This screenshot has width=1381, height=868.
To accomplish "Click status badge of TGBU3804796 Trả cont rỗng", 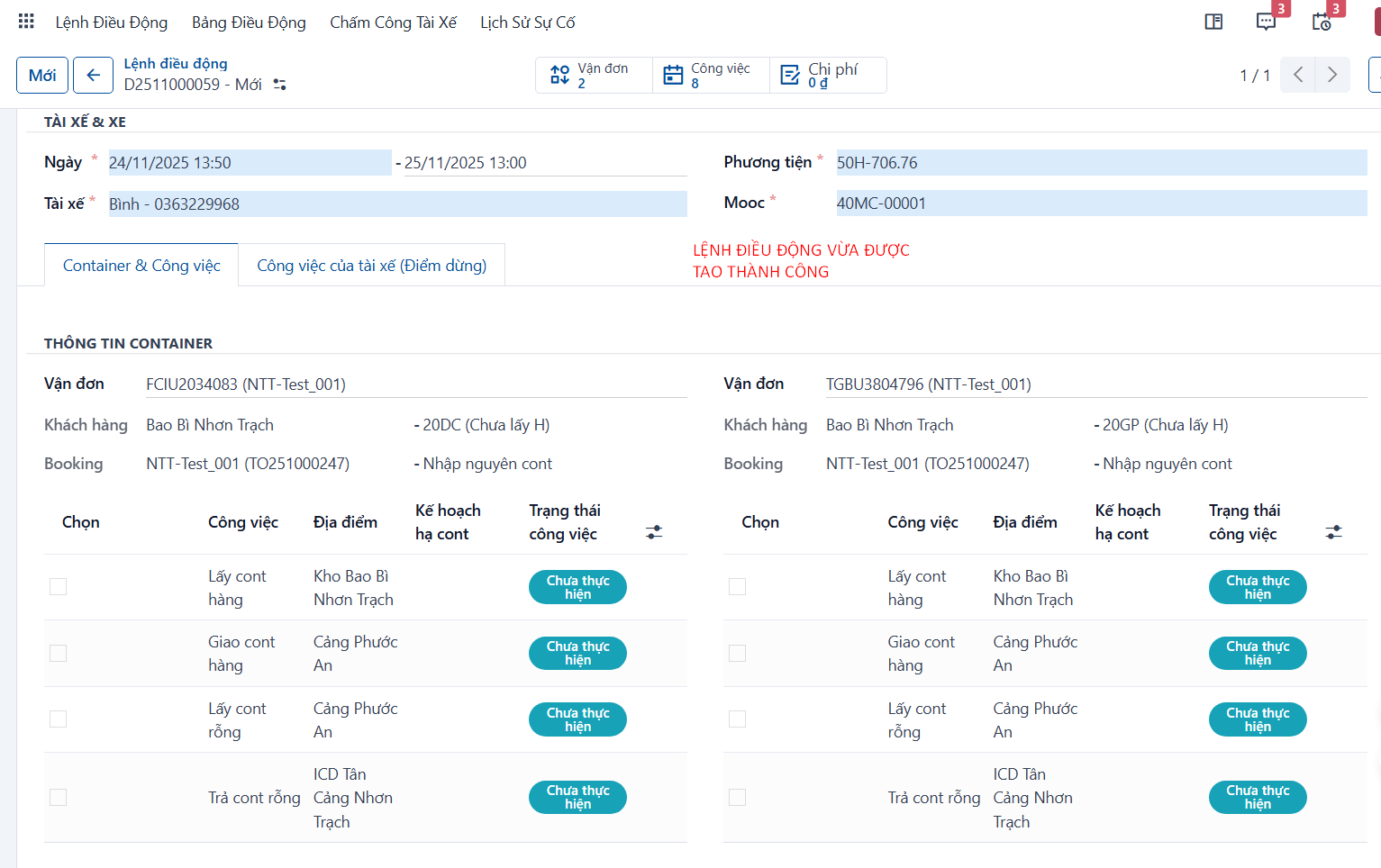I will (x=1258, y=797).
